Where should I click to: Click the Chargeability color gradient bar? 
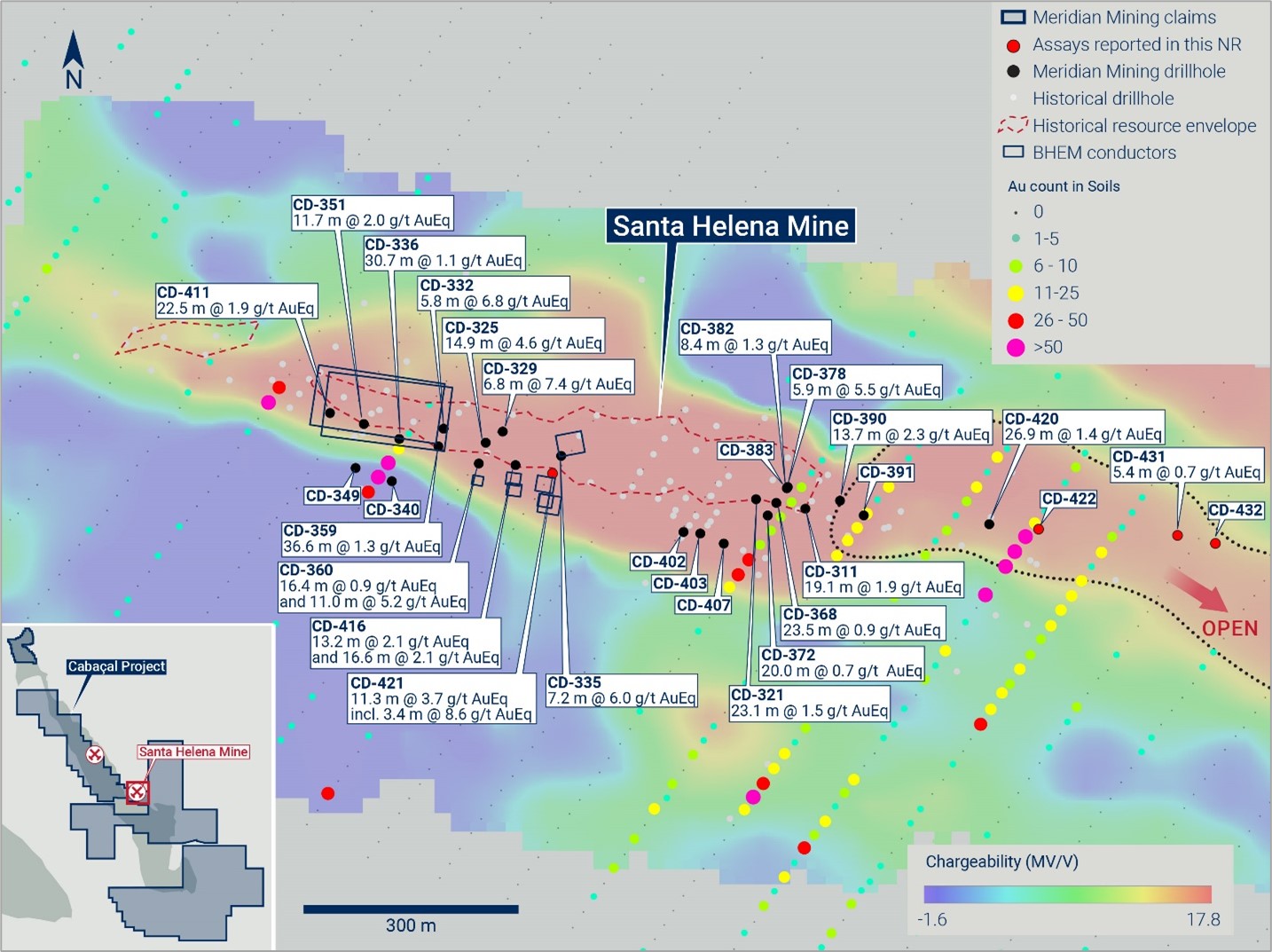(1067, 893)
